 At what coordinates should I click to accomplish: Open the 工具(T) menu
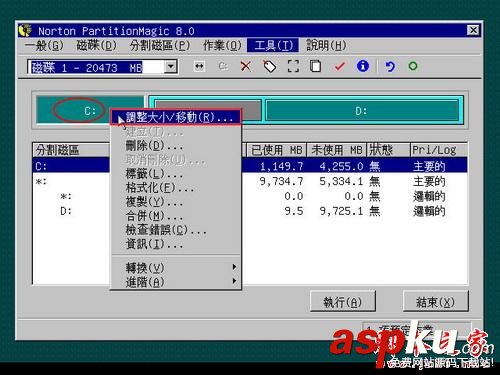[x=273, y=45]
